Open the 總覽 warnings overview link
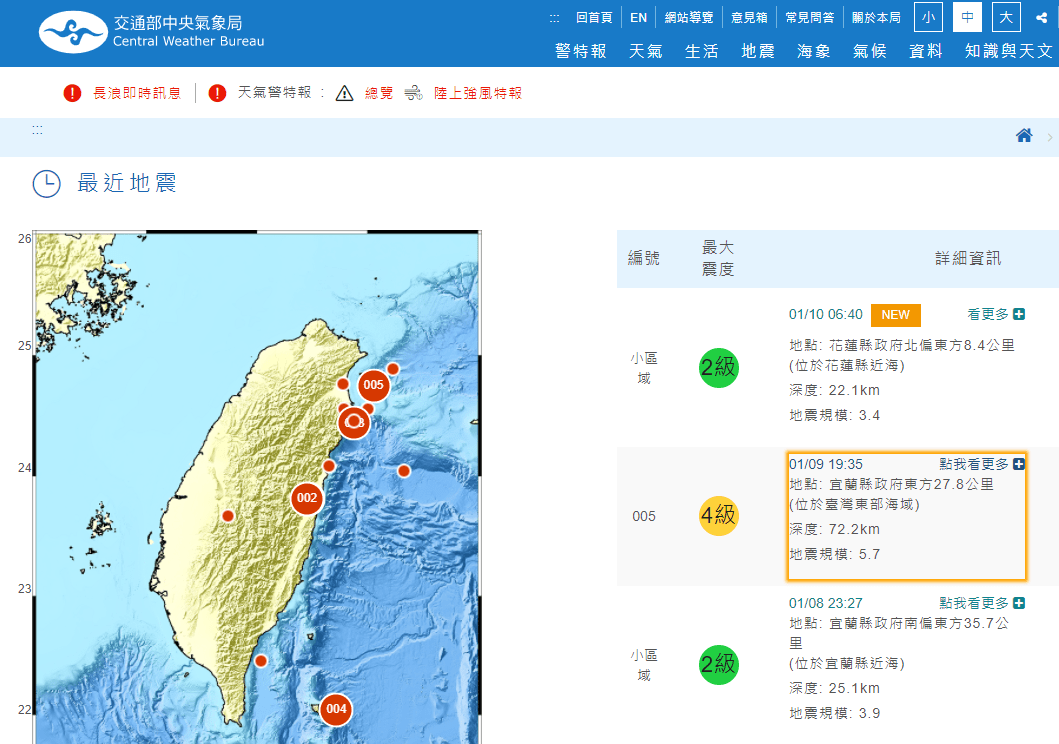The image size is (1059, 744). pos(379,93)
